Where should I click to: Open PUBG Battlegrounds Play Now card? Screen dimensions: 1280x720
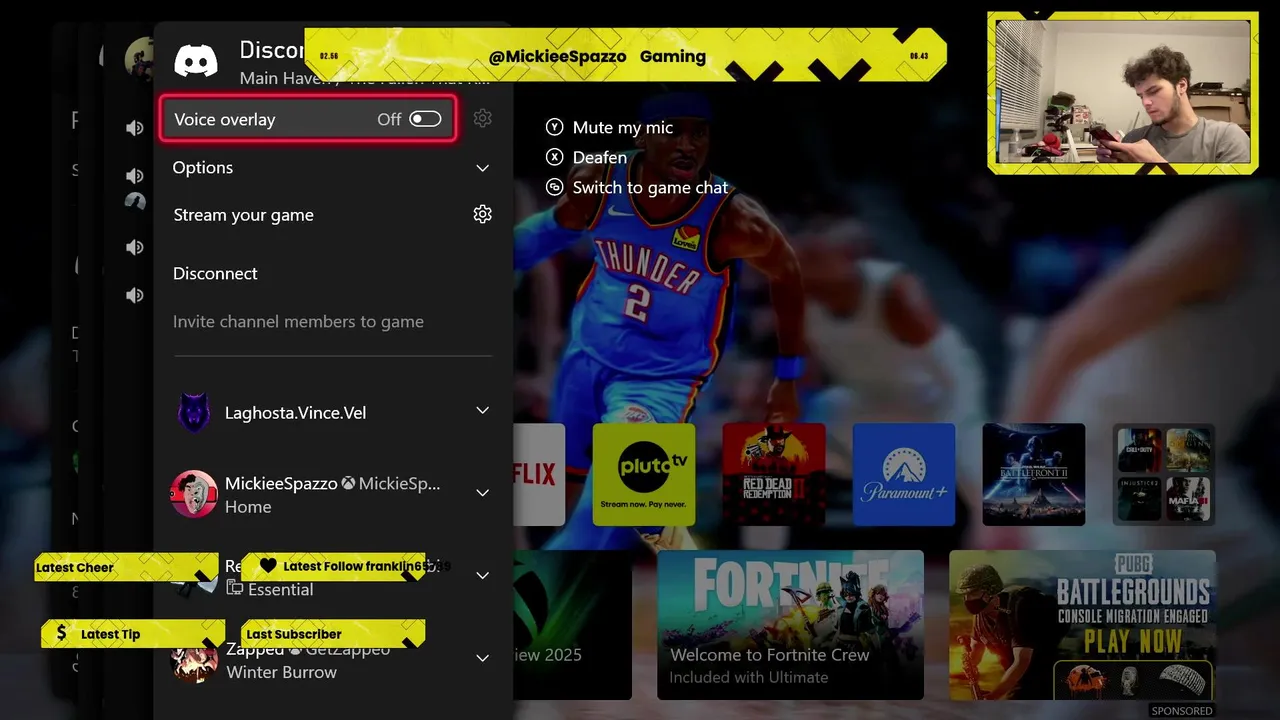pyautogui.click(x=1082, y=625)
